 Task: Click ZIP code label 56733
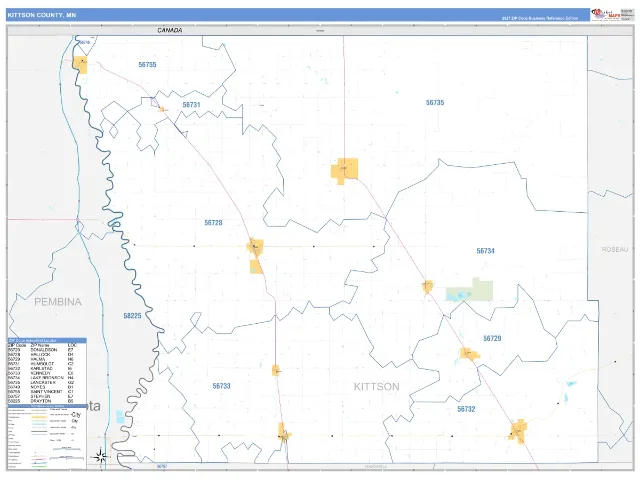pyautogui.click(x=222, y=386)
